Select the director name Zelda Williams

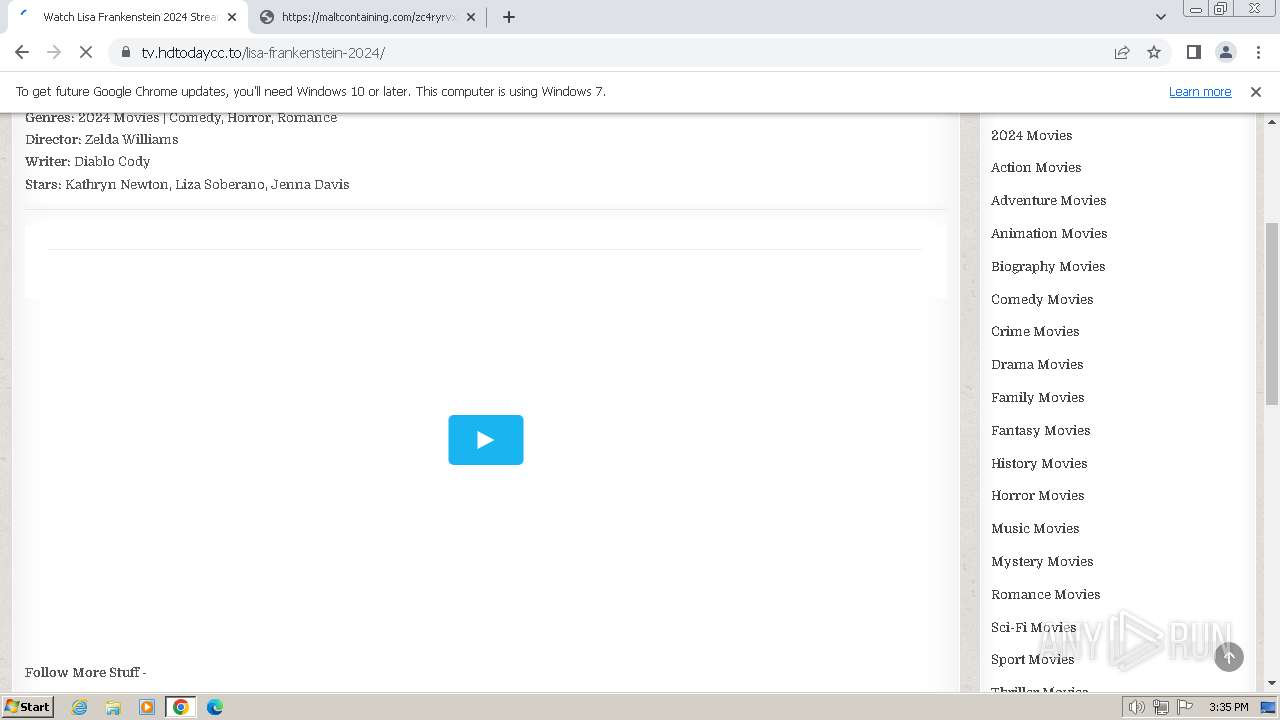pos(131,139)
